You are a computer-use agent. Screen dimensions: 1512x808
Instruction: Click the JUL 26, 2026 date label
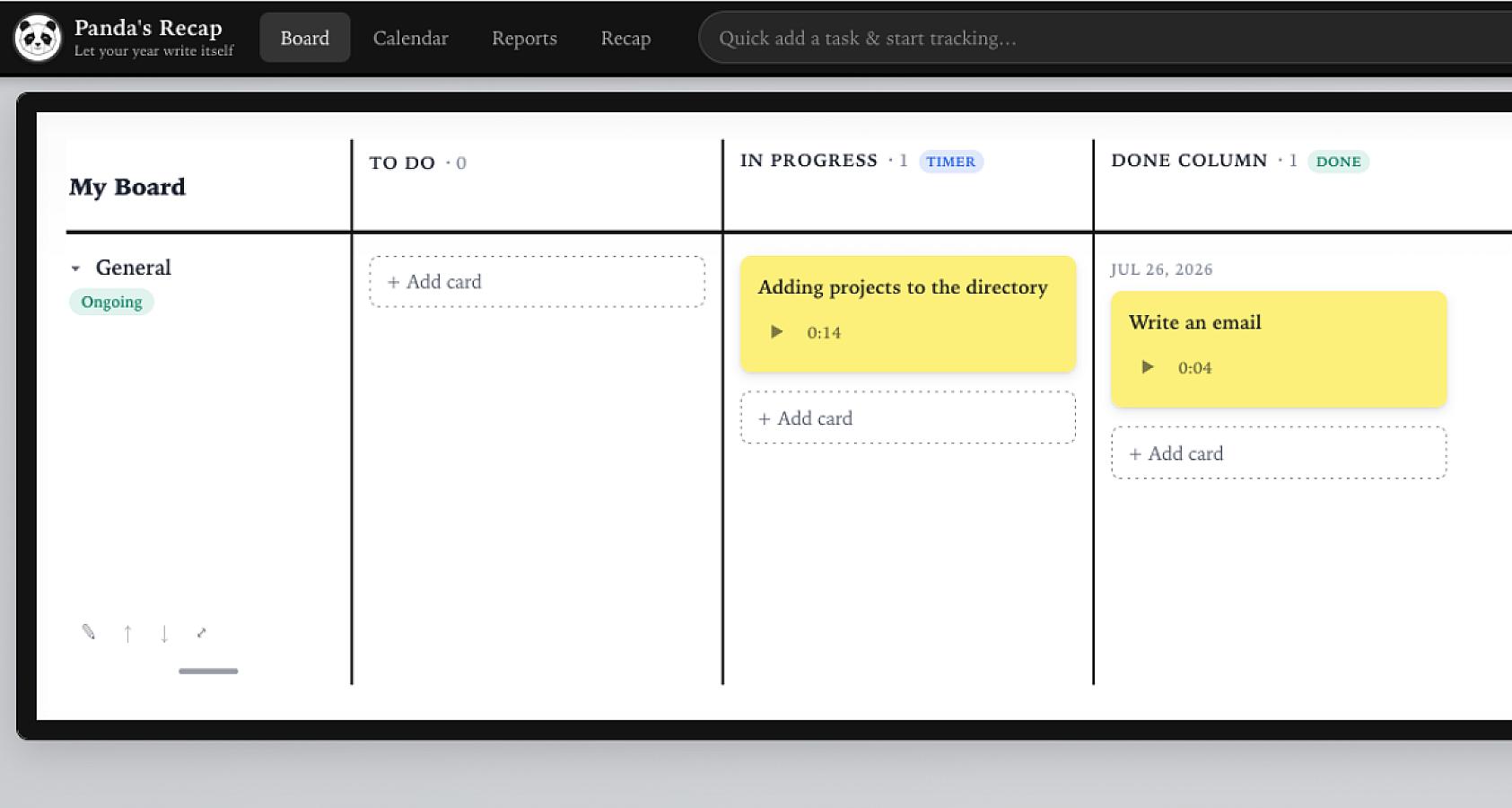point(1161,269)
